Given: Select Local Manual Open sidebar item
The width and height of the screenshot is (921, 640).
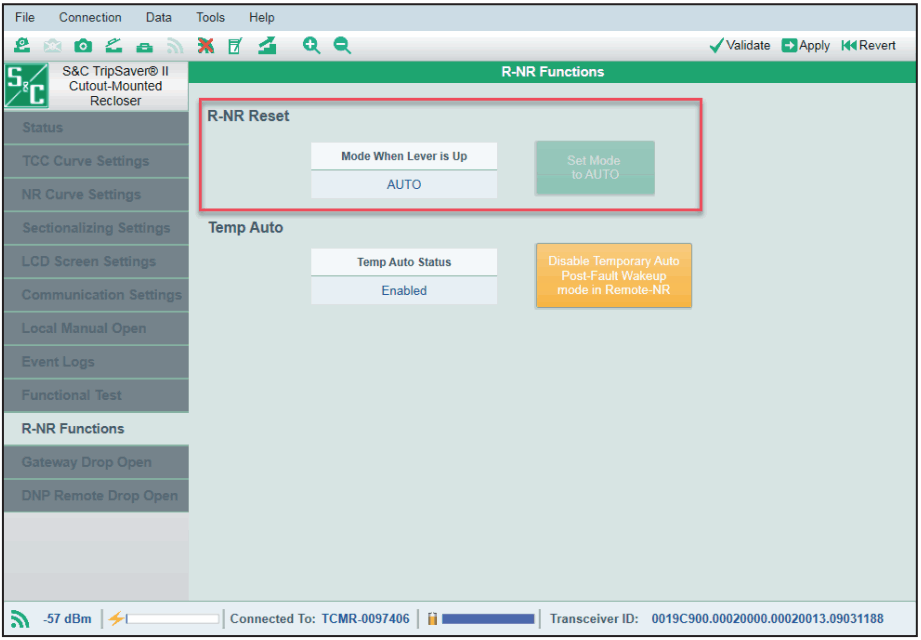Looking at the screenshot, I should click(96, 328).
